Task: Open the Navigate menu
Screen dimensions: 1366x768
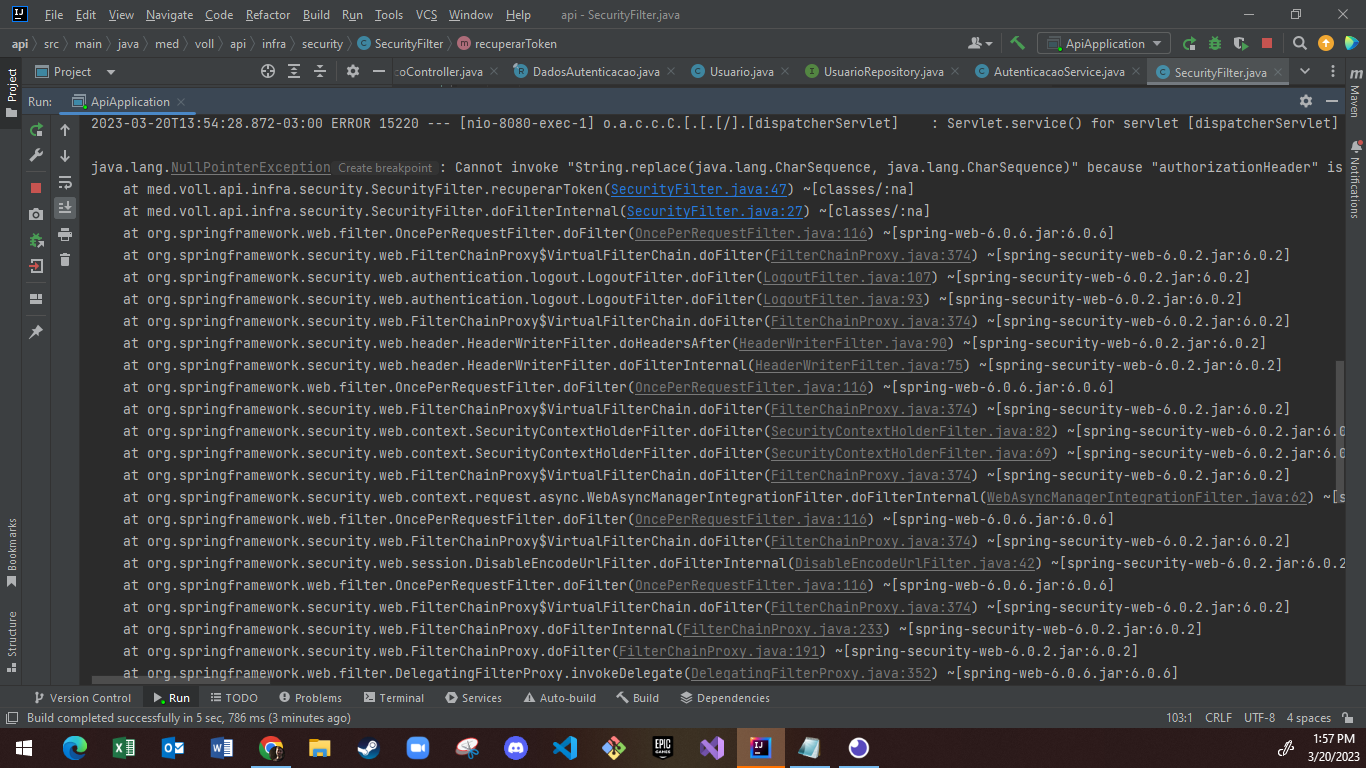Action: [169, 15]
